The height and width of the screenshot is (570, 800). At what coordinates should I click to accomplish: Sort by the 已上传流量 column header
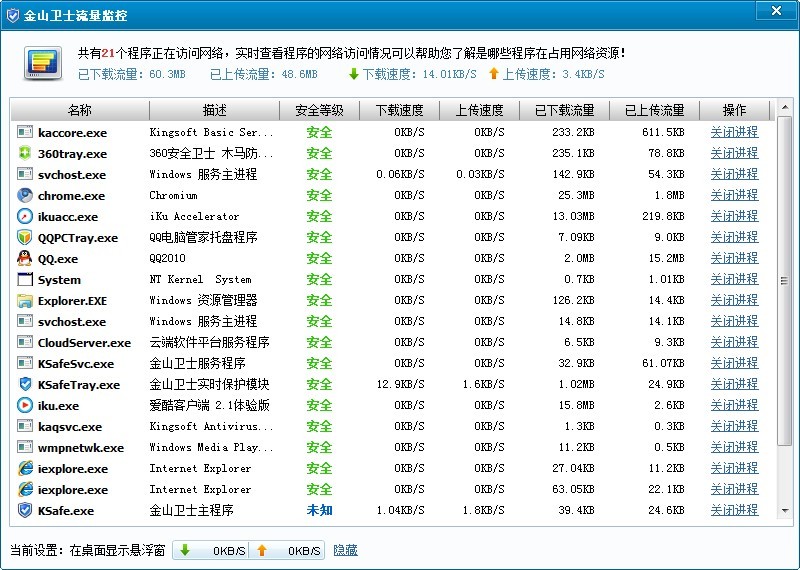point(655,110)
